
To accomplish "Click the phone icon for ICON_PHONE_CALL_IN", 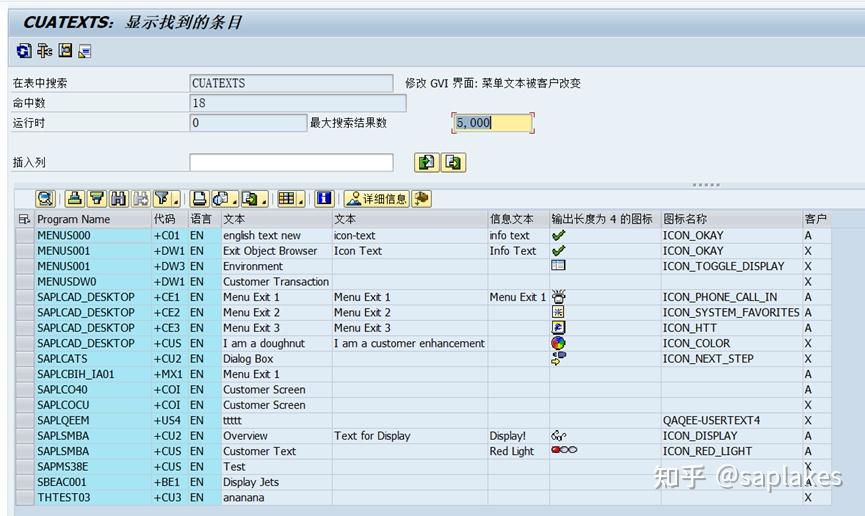I will click(559, 296).
